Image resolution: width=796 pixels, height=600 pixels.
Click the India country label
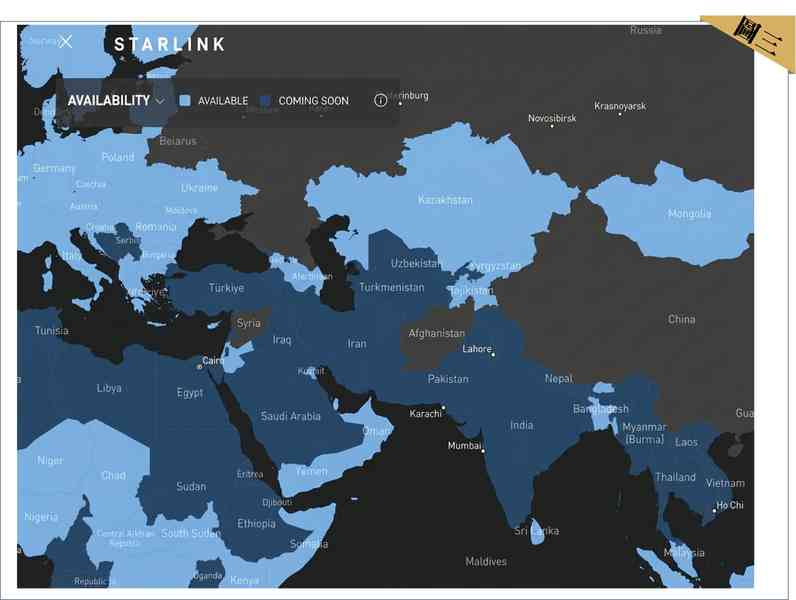(x=521, y=425)
